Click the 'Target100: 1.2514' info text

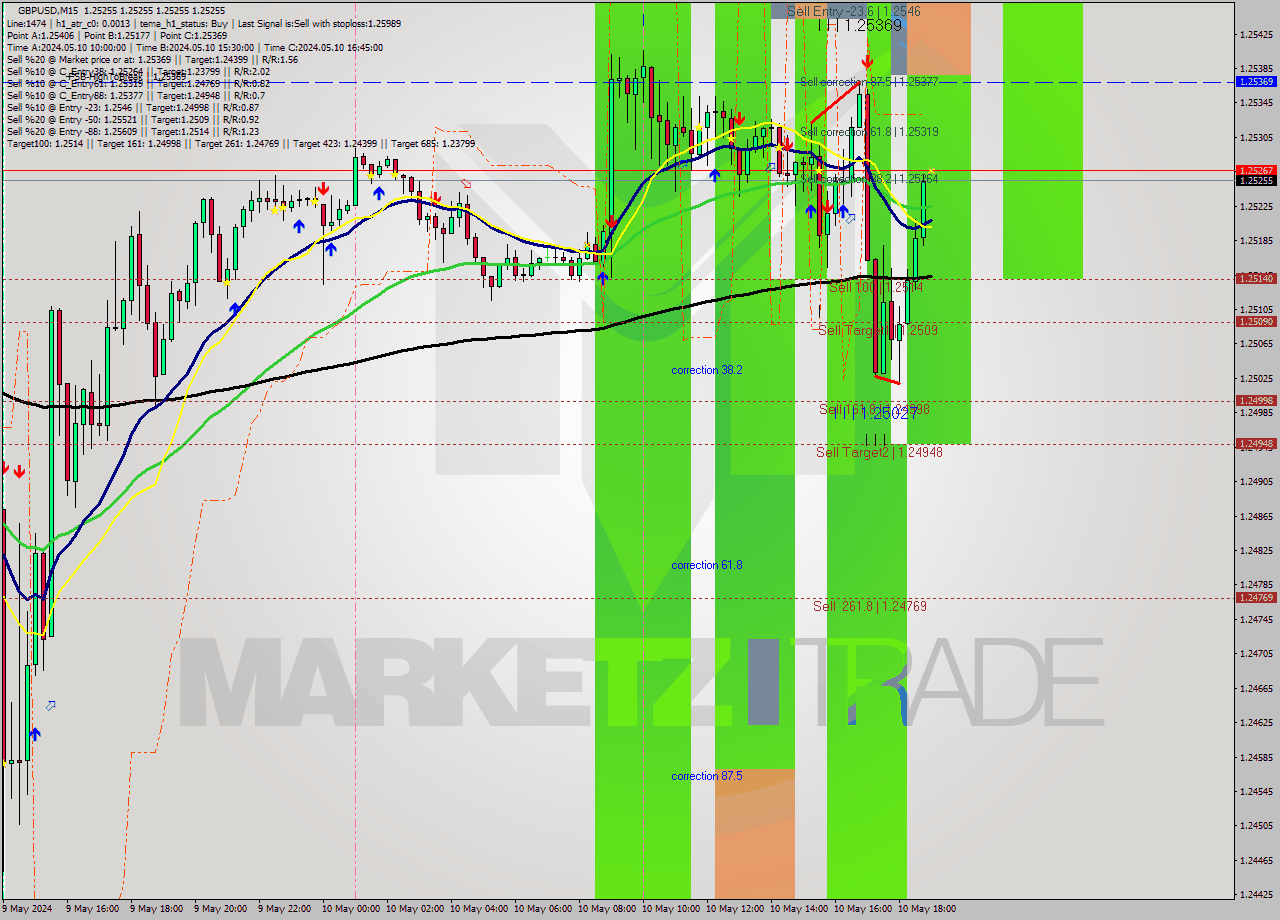pos(43,143)
